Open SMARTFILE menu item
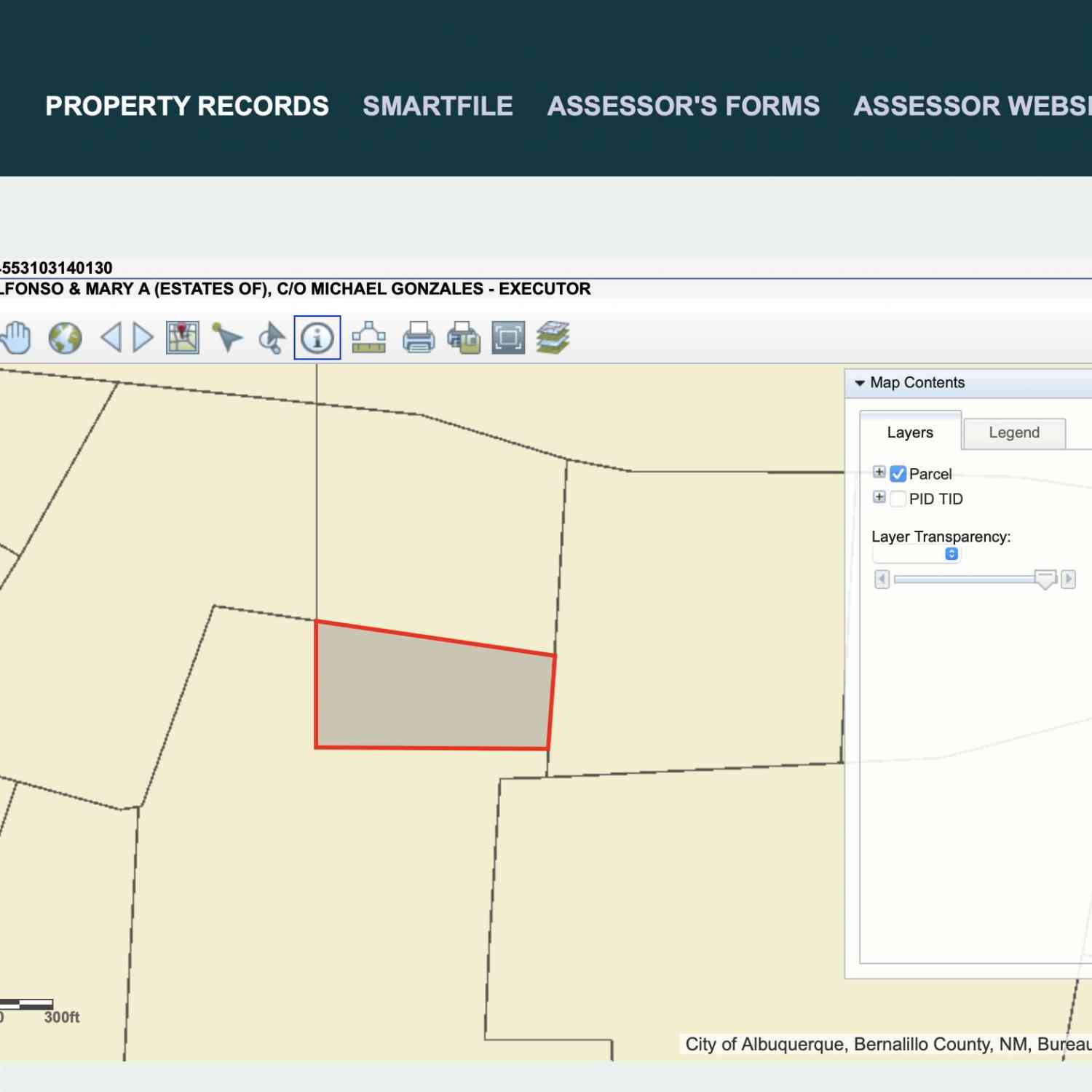1092x1092 pixels. coord(438,106)
